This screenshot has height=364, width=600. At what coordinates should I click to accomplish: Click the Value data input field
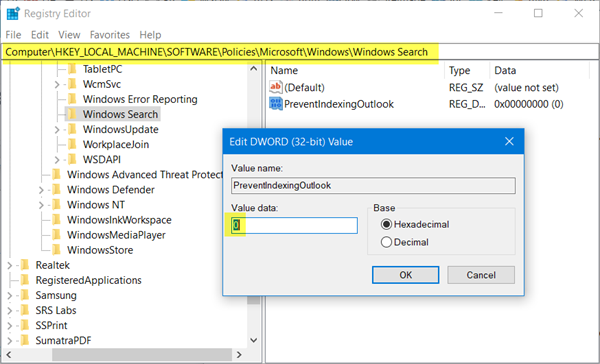point(294,225)
